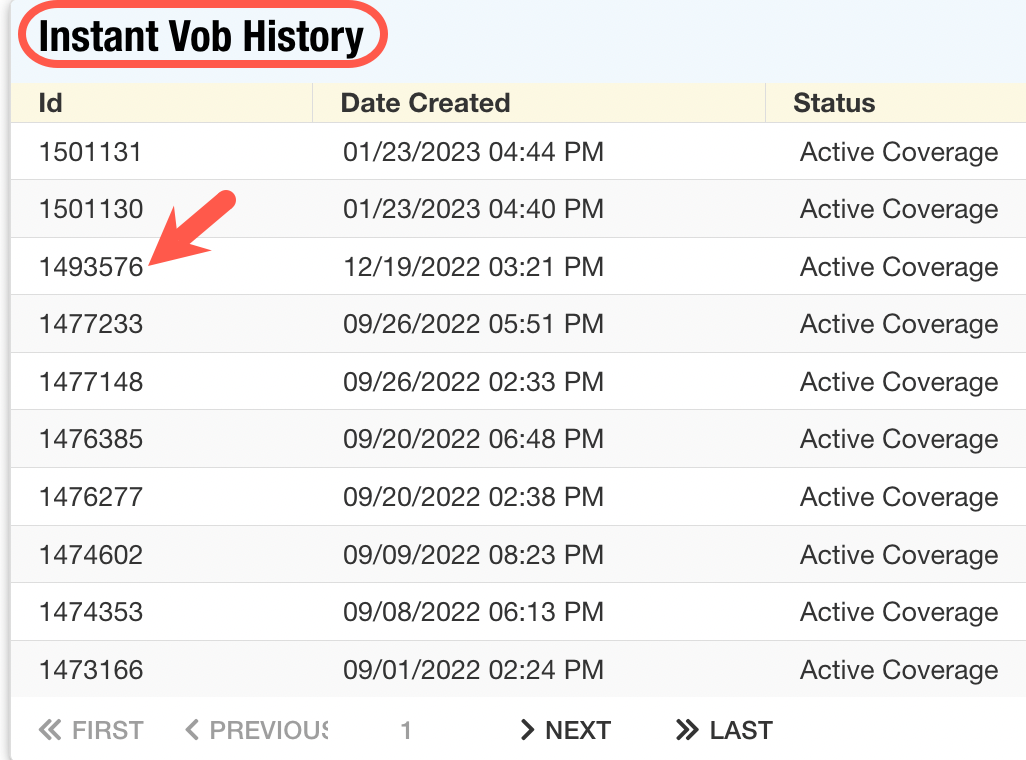Open VOB record 1476277
The height and width of the screenshot is (760, 1026).
[x=91, y=497]
